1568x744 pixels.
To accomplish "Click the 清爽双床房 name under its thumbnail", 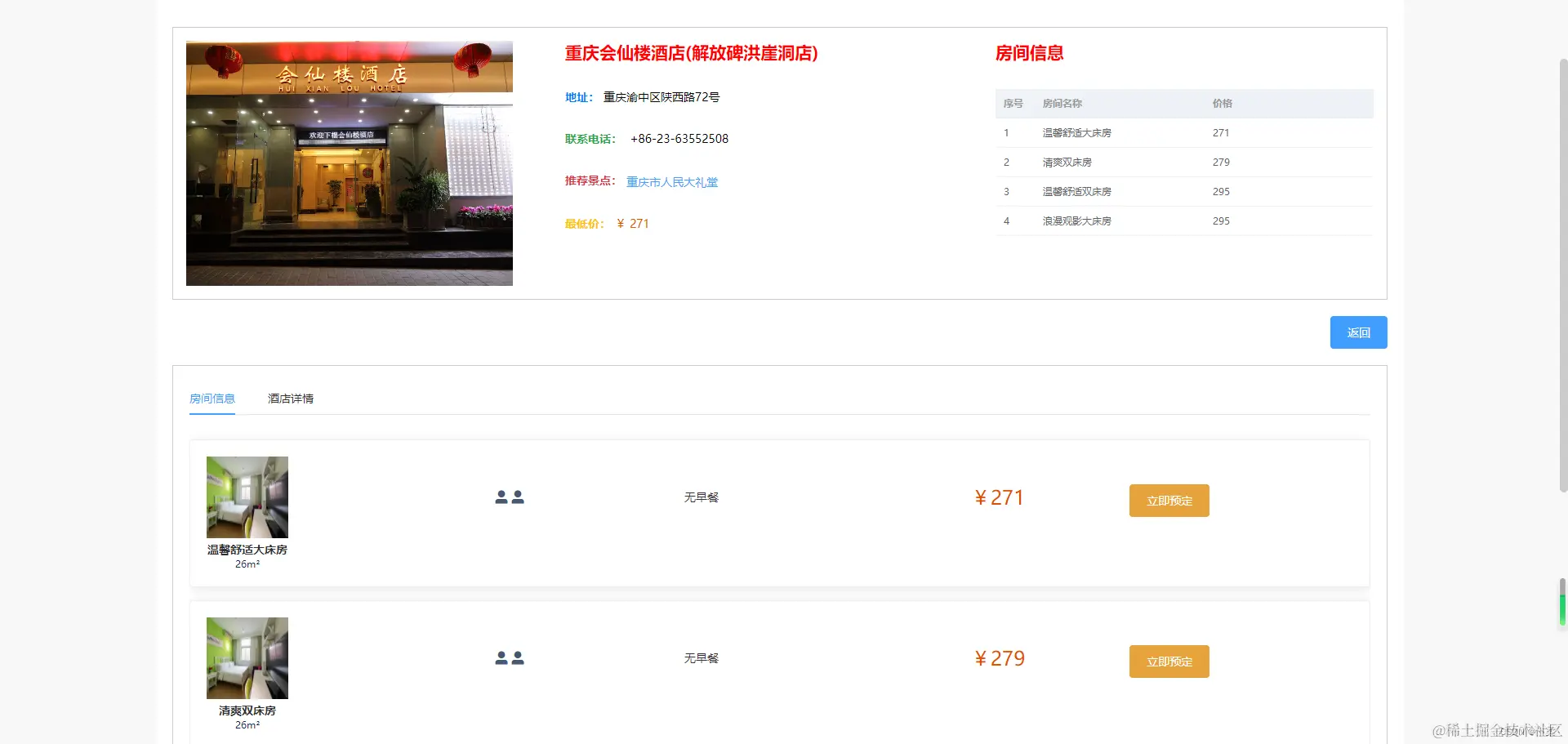I will point(247,711).
